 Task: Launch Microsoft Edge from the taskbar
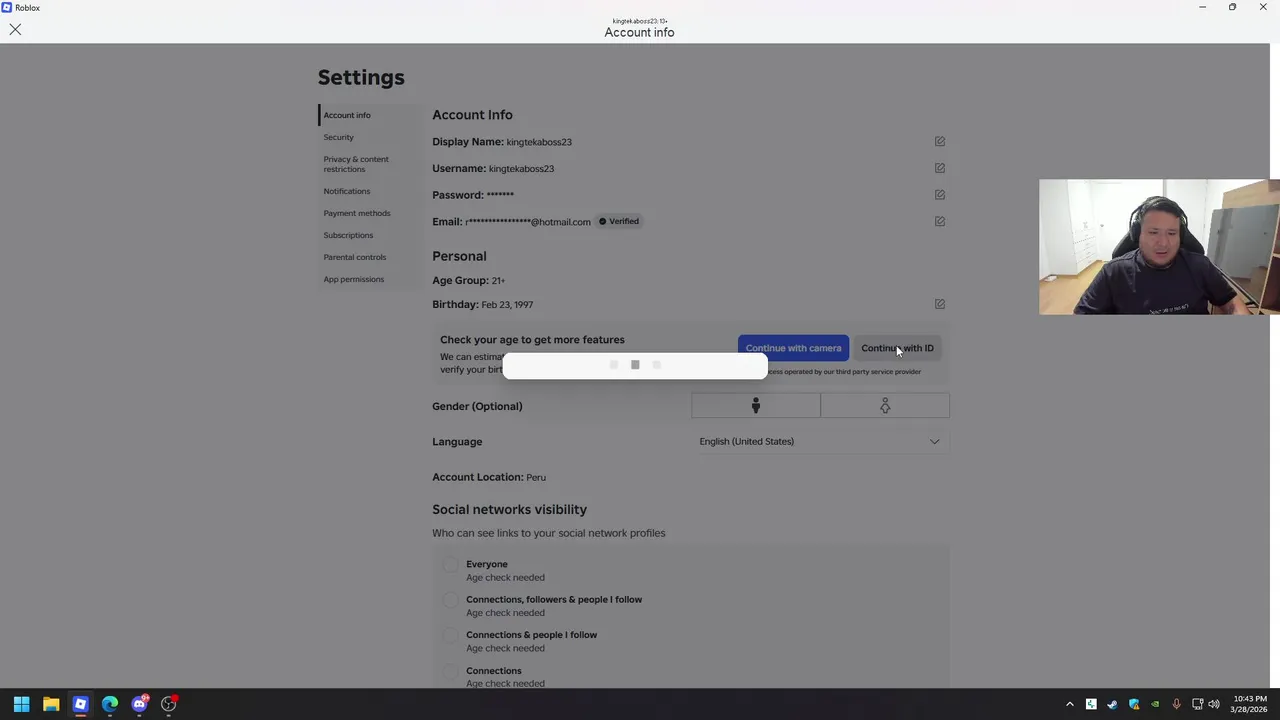(x=110, y=704)
